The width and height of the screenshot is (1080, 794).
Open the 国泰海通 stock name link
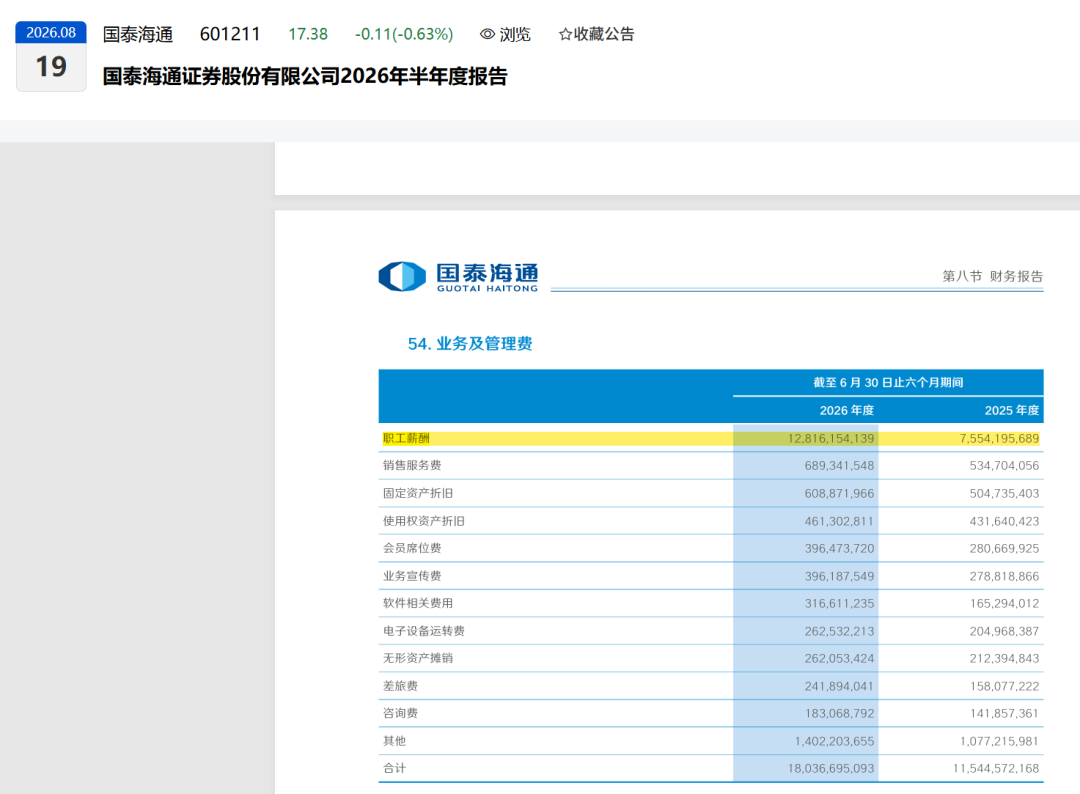138,34
